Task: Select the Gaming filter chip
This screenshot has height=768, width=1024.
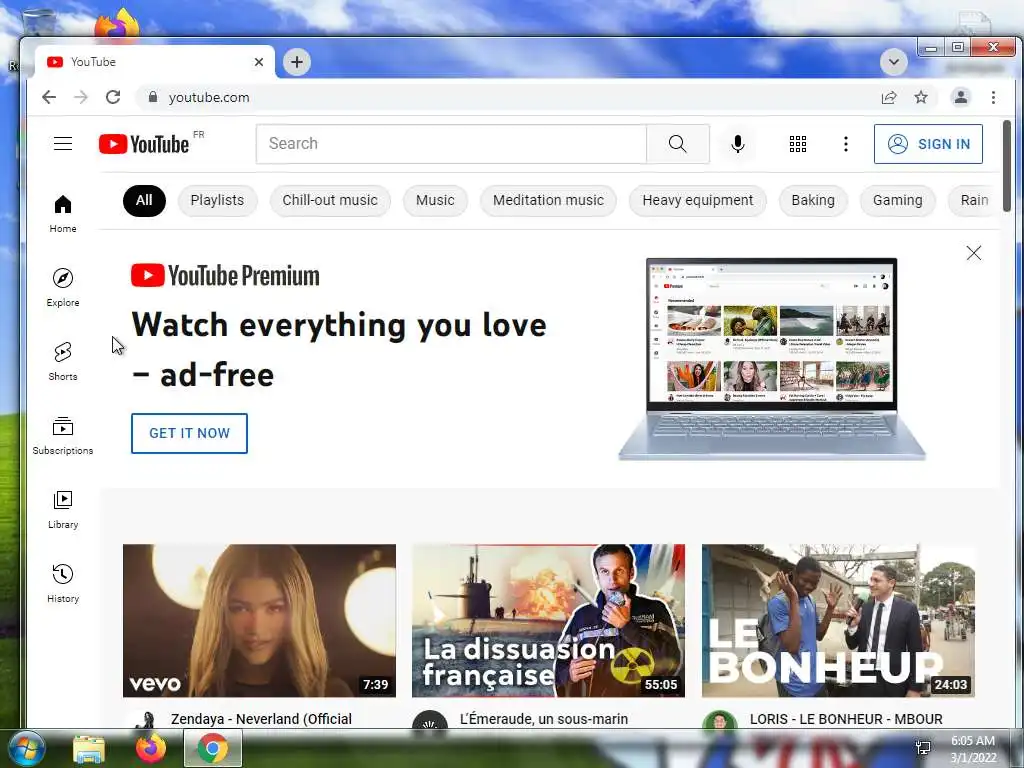Action: (897, 200)
